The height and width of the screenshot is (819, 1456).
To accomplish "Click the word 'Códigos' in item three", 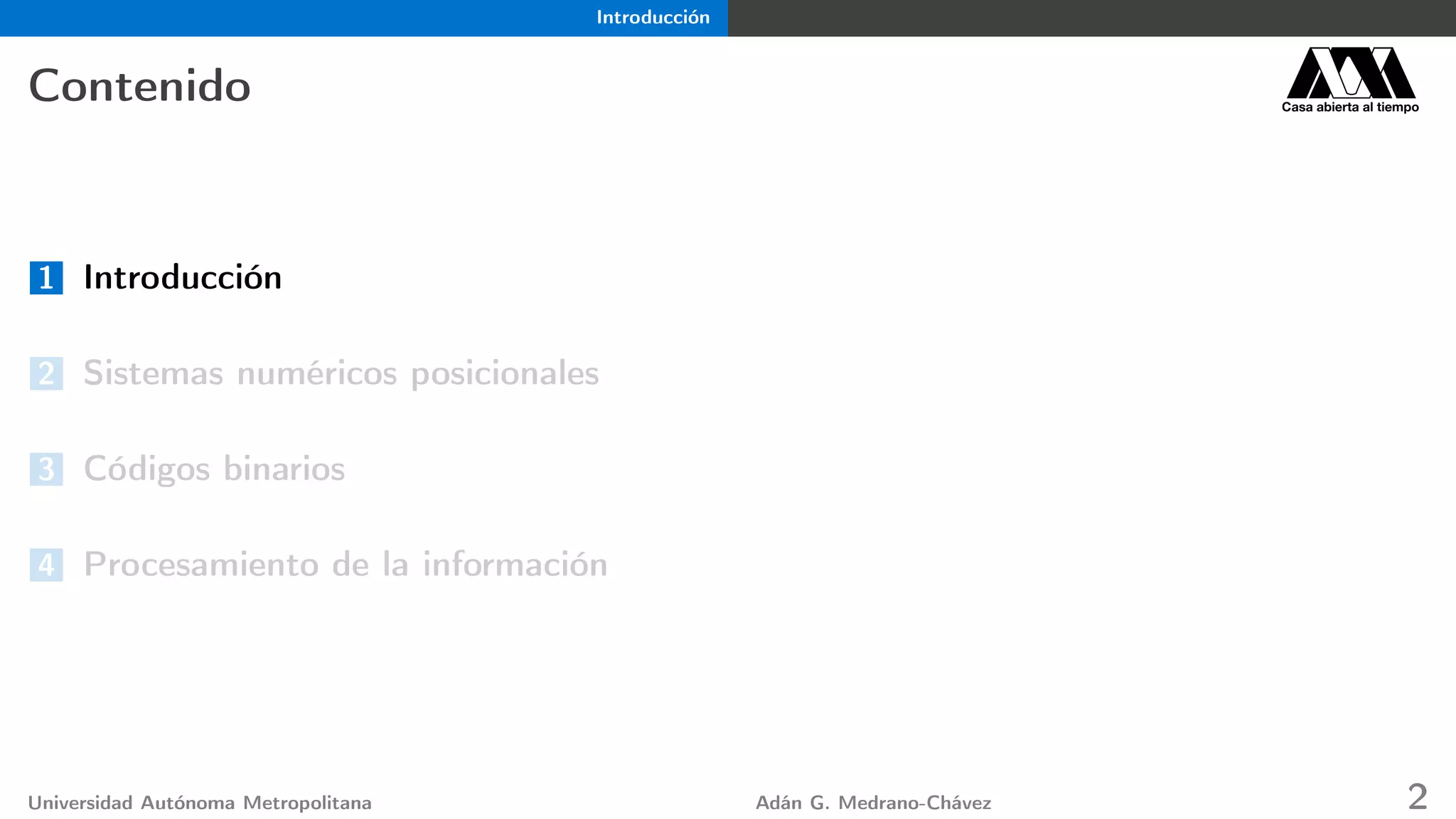I will click(147, 469).
